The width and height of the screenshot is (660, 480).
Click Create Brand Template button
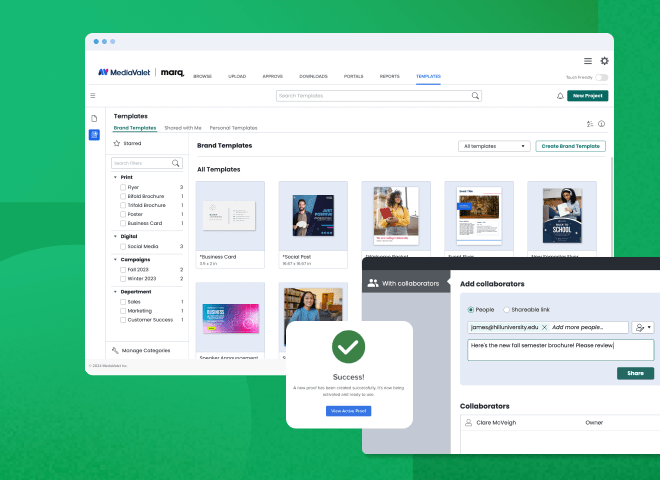click(570, 146)
